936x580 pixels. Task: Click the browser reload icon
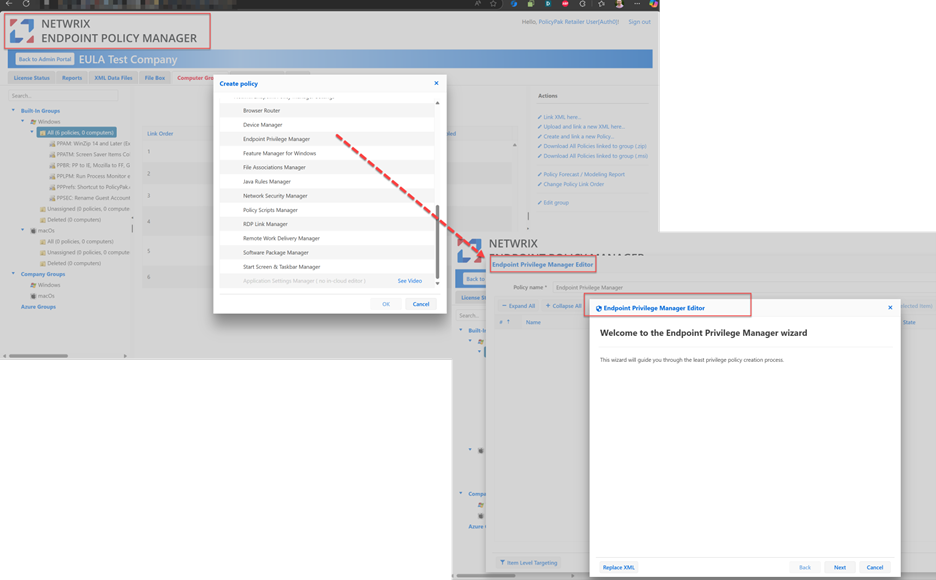click(27, 4)
